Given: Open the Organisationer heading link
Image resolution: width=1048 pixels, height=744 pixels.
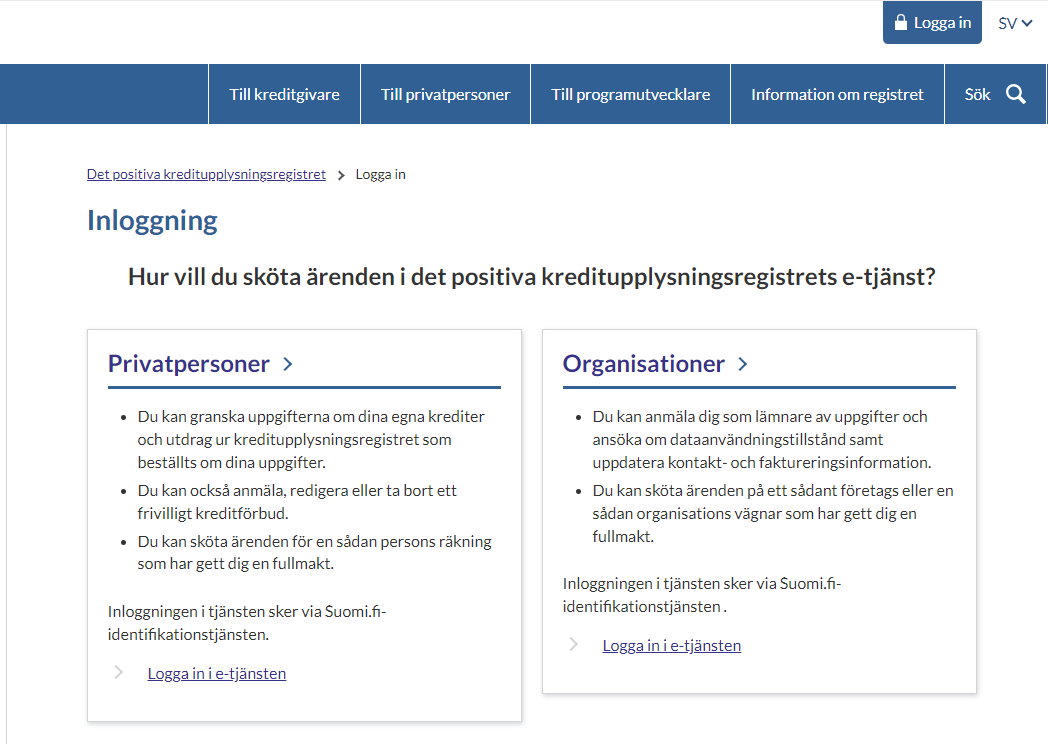Looking at the screenshot, I should click(643, 364).
